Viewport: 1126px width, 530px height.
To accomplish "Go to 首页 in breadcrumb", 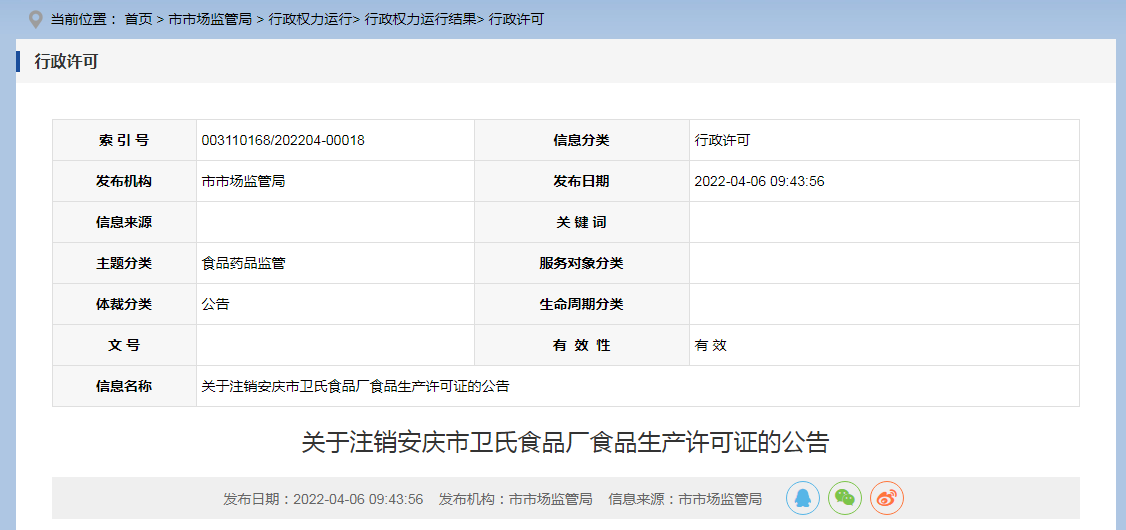I will [x=138, y=19].
